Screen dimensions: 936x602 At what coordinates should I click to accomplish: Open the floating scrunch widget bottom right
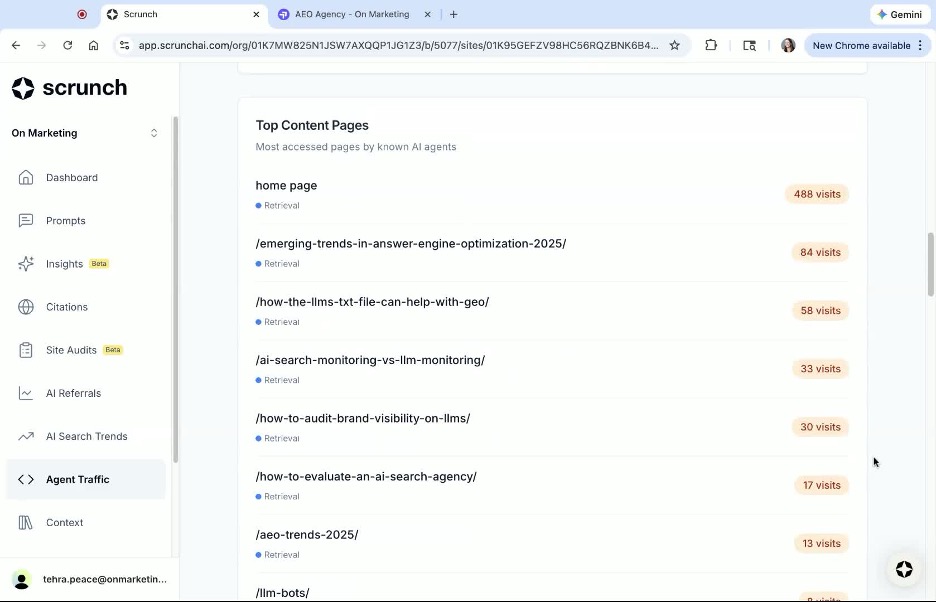point(903,570)
